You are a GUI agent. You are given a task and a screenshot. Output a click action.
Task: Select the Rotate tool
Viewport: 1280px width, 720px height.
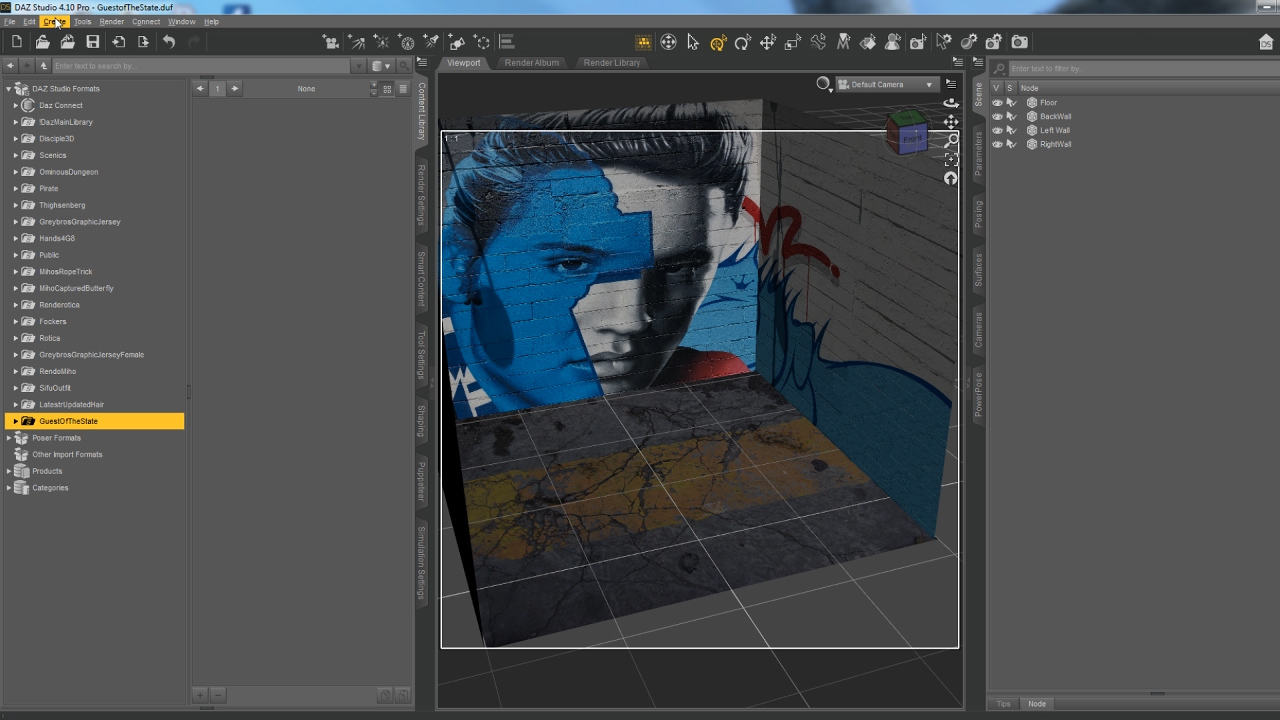[x=742, y=42]
